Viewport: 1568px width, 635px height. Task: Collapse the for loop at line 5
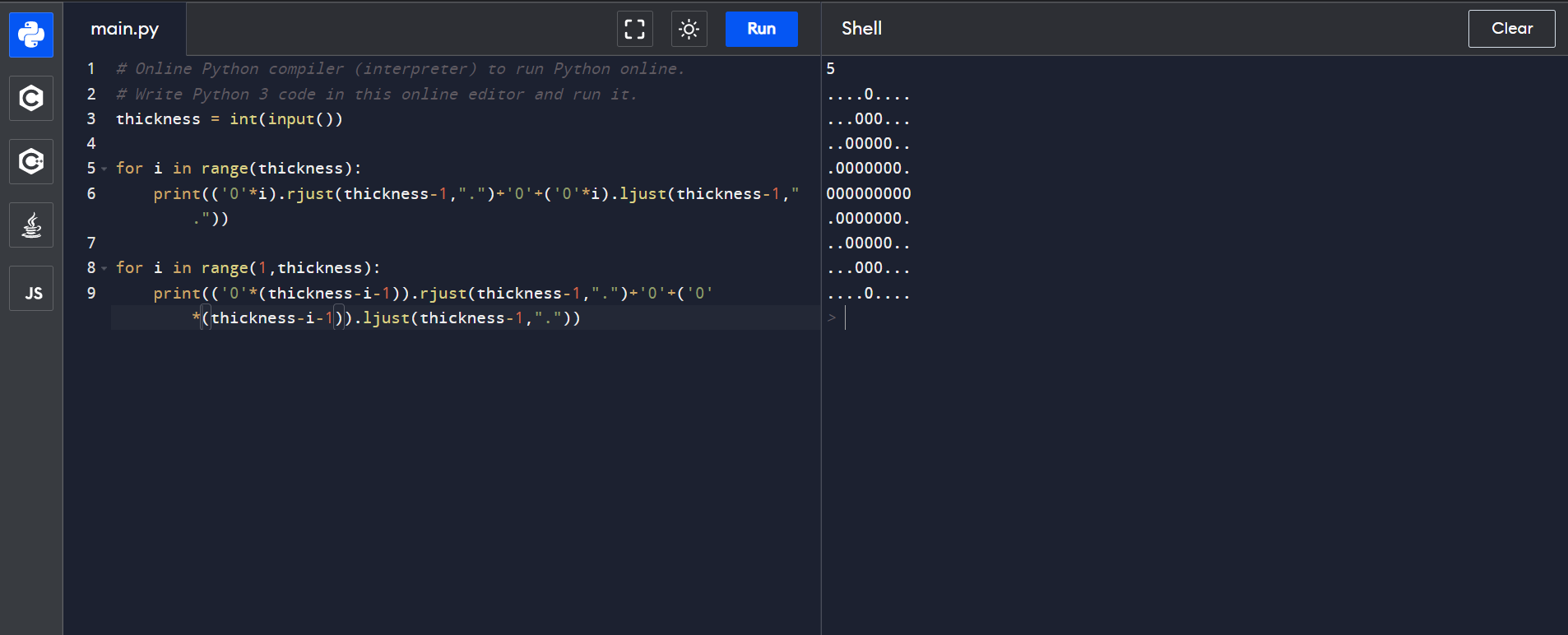pyautogui.click(x=104, y=169)
